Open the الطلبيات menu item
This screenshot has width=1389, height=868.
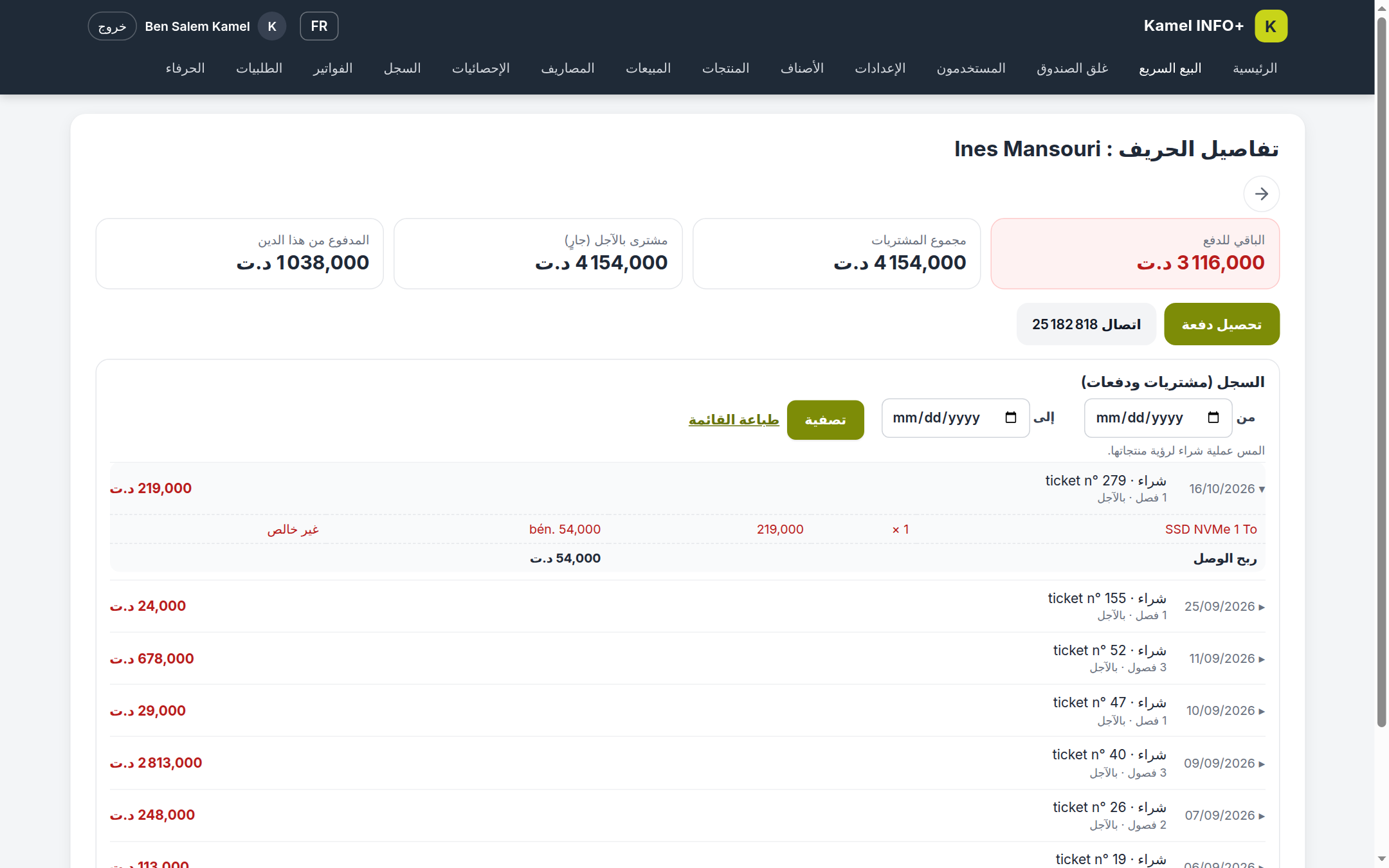click(x=259, y=68)
